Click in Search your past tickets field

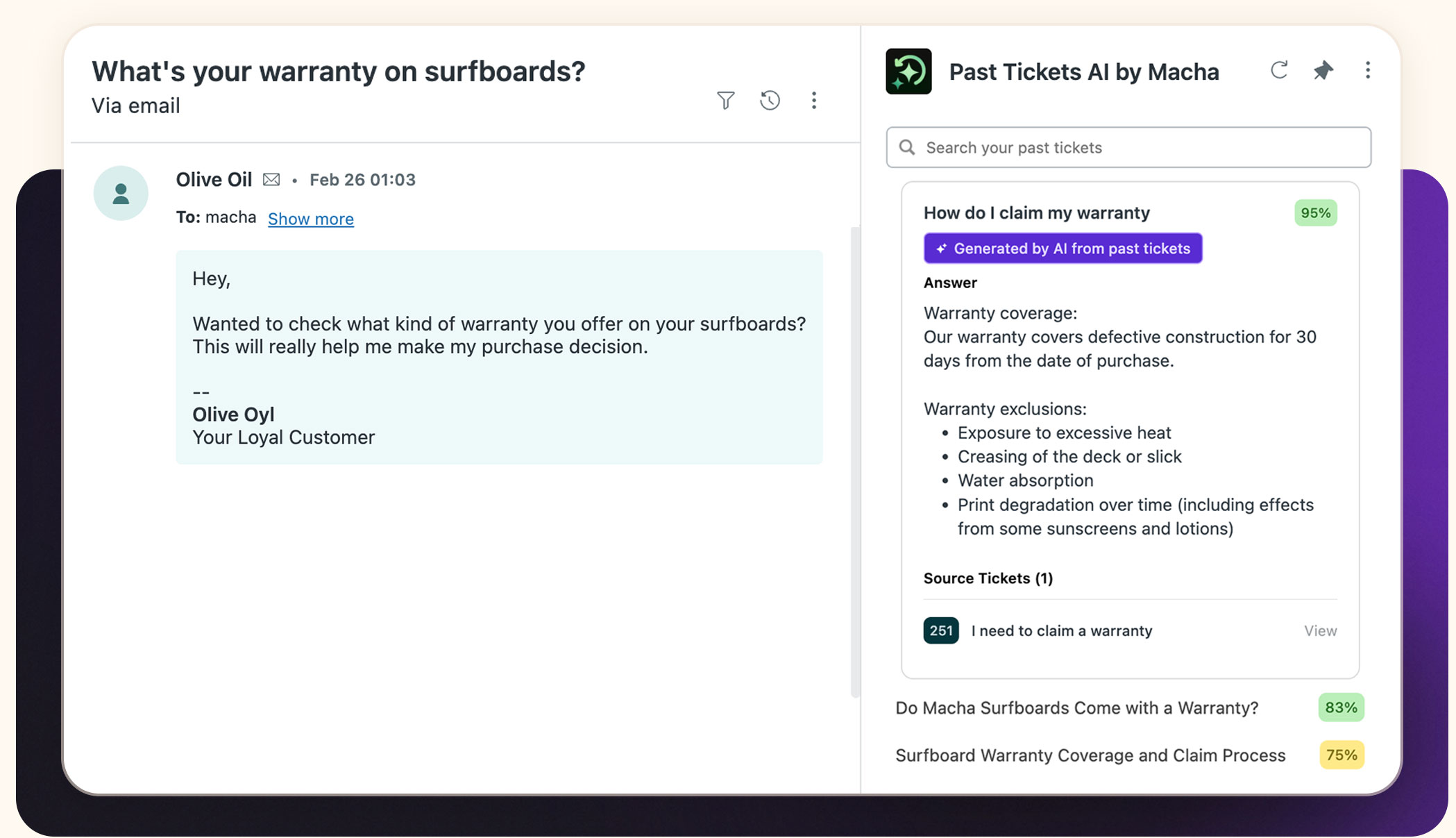(x=1138, y=147)
